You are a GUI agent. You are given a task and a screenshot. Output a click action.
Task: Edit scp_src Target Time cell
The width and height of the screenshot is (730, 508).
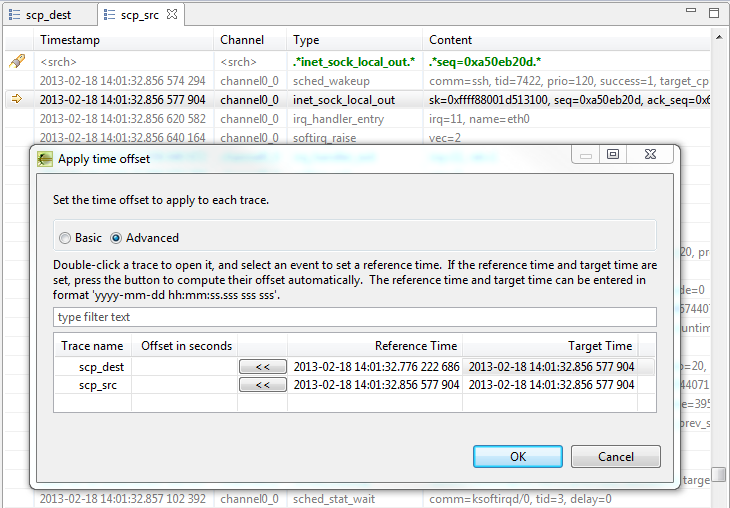pos(551,385)
